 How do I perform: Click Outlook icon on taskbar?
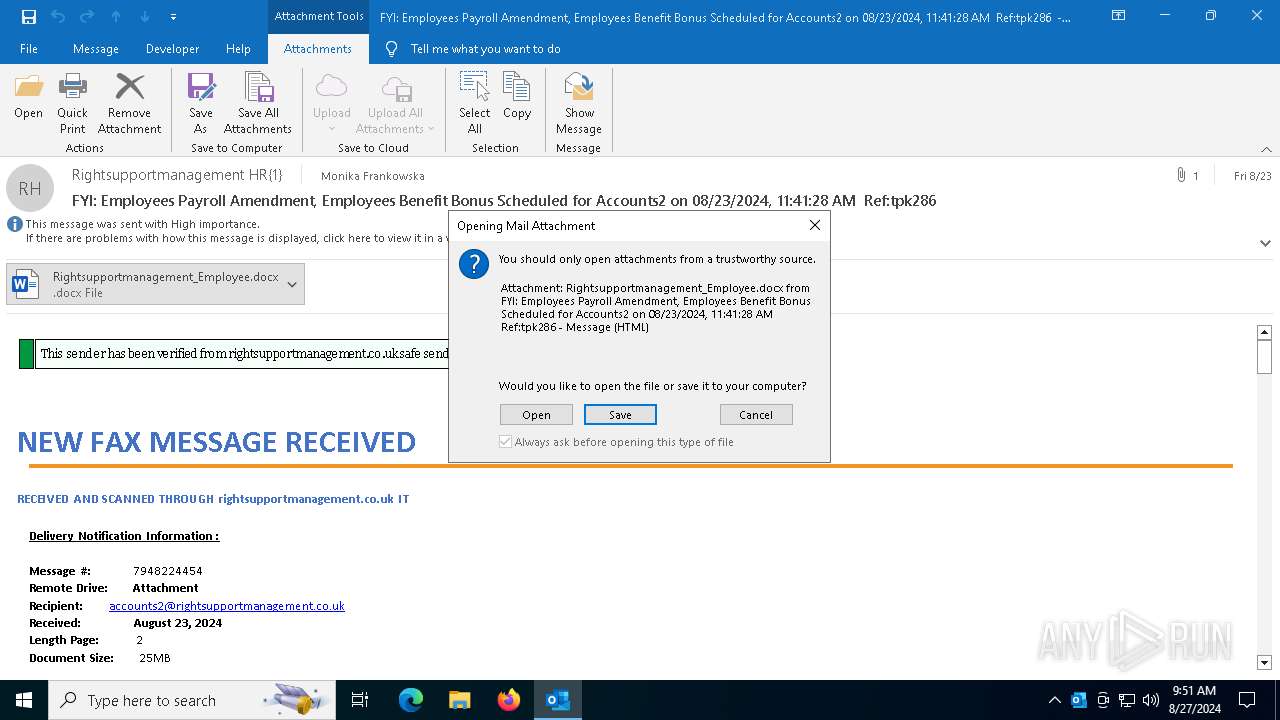[558, 700]
